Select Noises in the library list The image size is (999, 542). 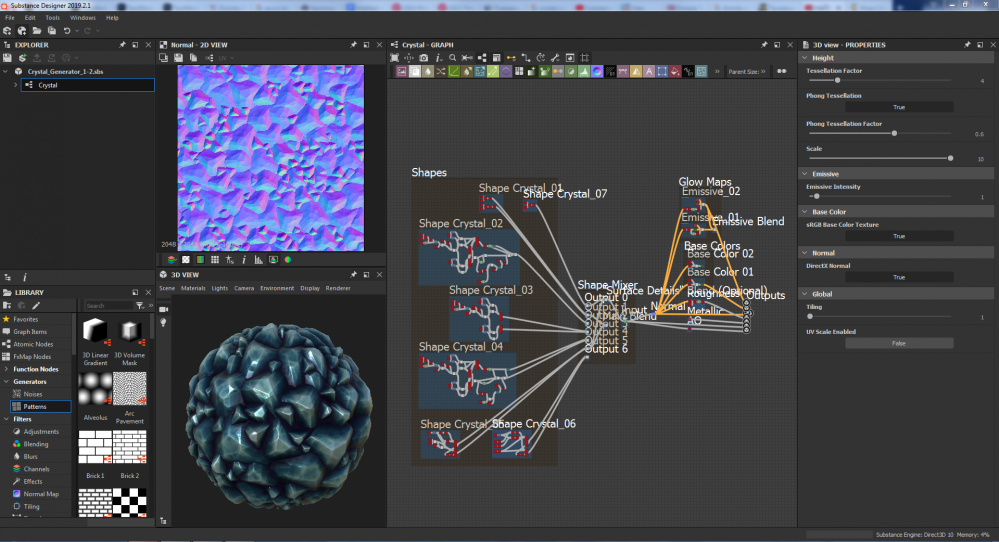point(33,394)
